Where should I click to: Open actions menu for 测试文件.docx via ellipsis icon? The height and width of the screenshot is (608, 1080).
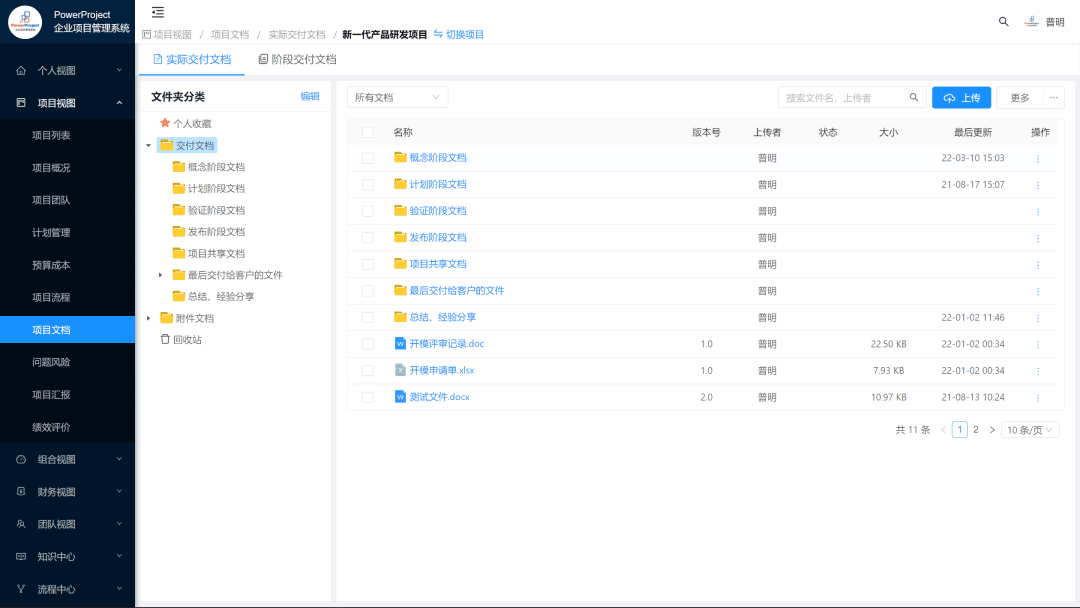click(x=1038, y=396)
